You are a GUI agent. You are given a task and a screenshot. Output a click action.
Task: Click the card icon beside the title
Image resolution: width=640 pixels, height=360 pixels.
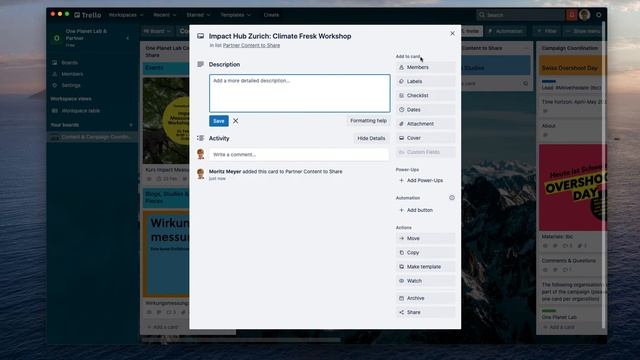coord(200,36)
